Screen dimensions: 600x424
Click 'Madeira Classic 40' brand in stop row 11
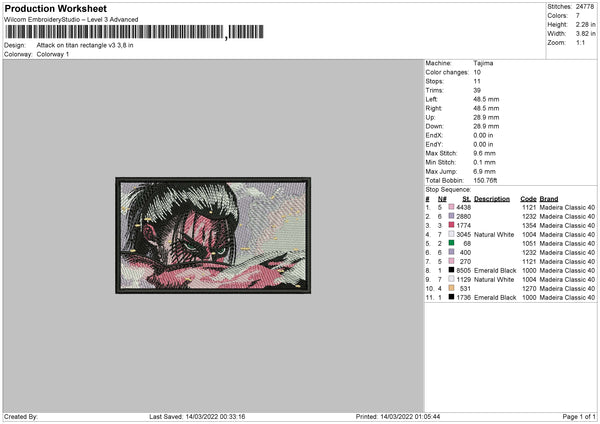click(567, 298)
